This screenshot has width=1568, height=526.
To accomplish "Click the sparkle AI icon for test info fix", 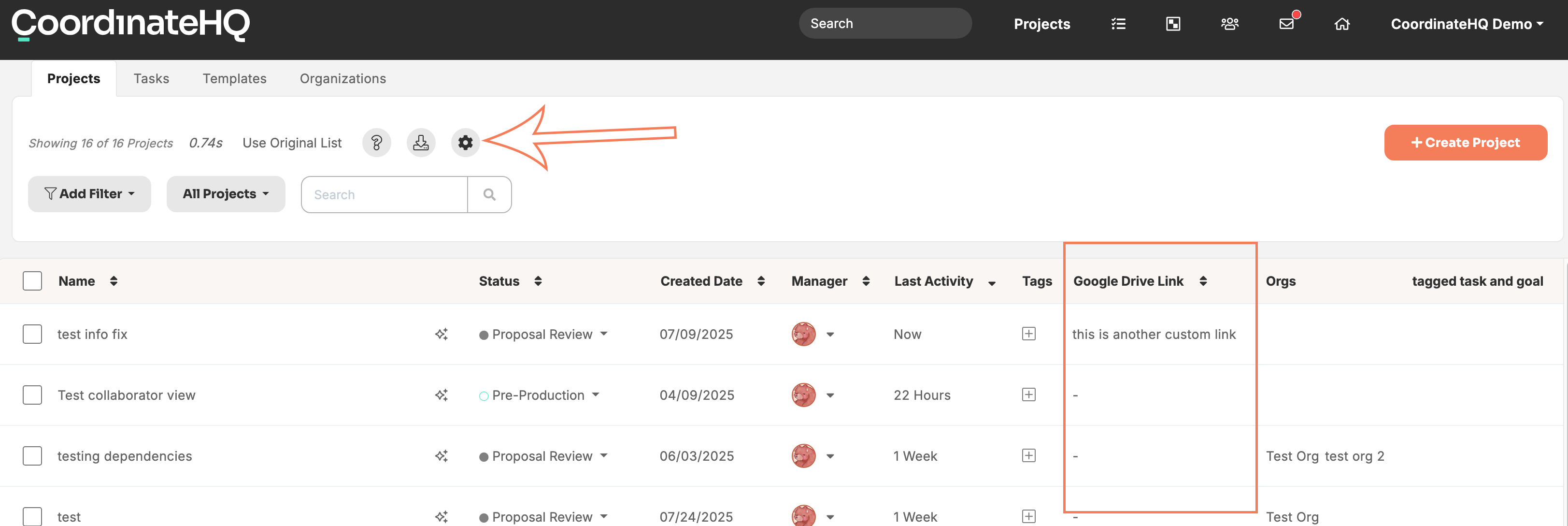I will [442, 334].
